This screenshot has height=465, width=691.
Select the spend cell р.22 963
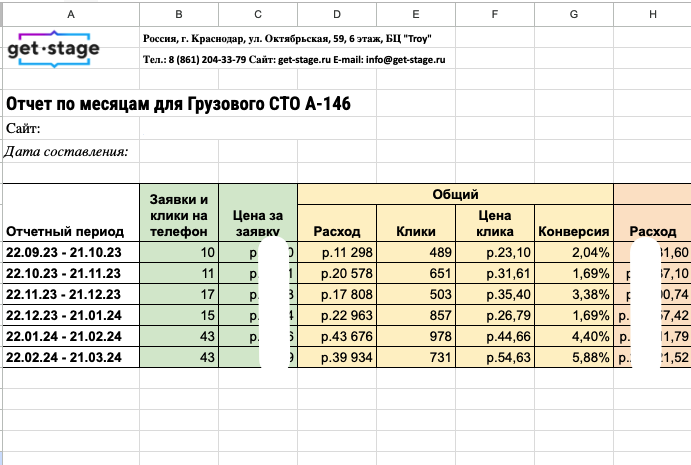[337, 315]
